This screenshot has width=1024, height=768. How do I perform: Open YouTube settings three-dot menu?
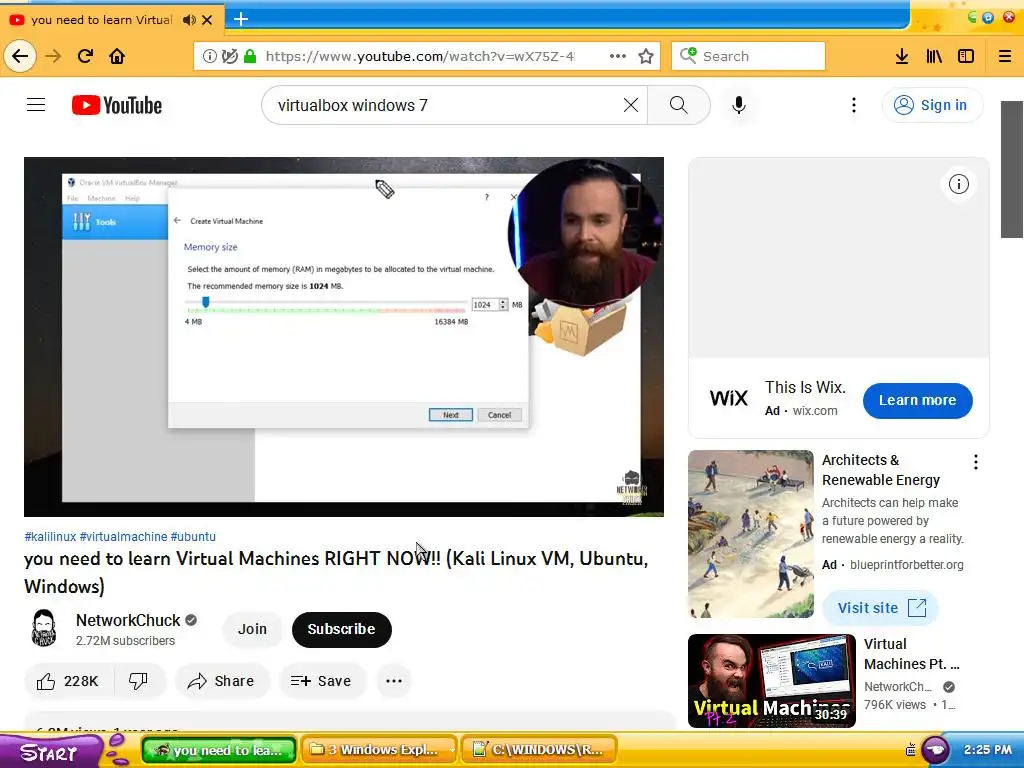[854, 104]
